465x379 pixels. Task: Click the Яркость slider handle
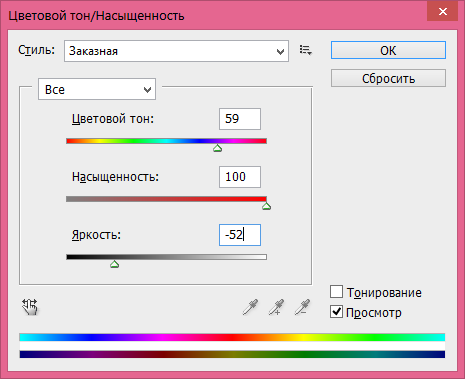115,264
